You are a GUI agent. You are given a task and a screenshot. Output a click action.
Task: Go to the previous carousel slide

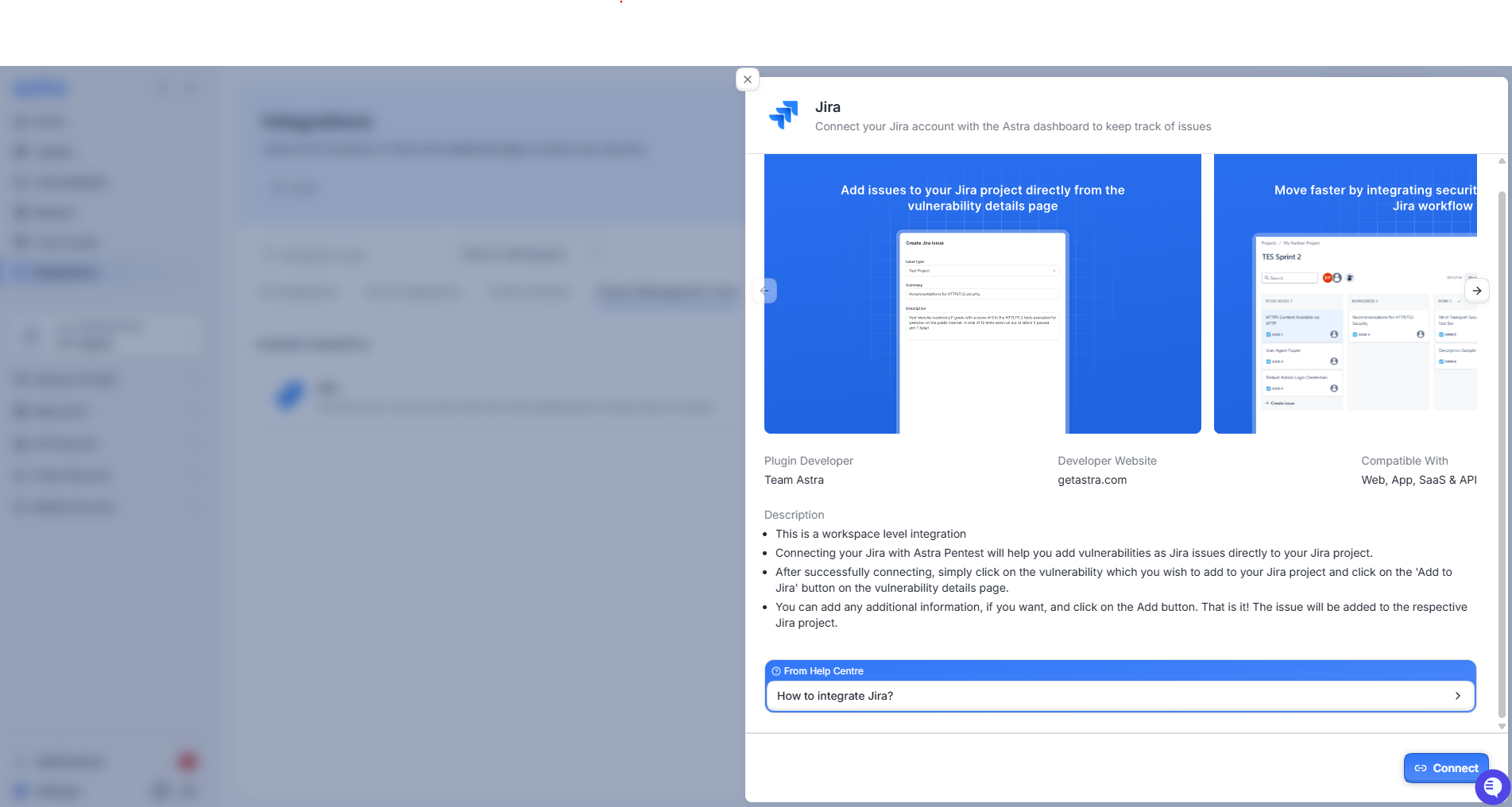point(765,291)
